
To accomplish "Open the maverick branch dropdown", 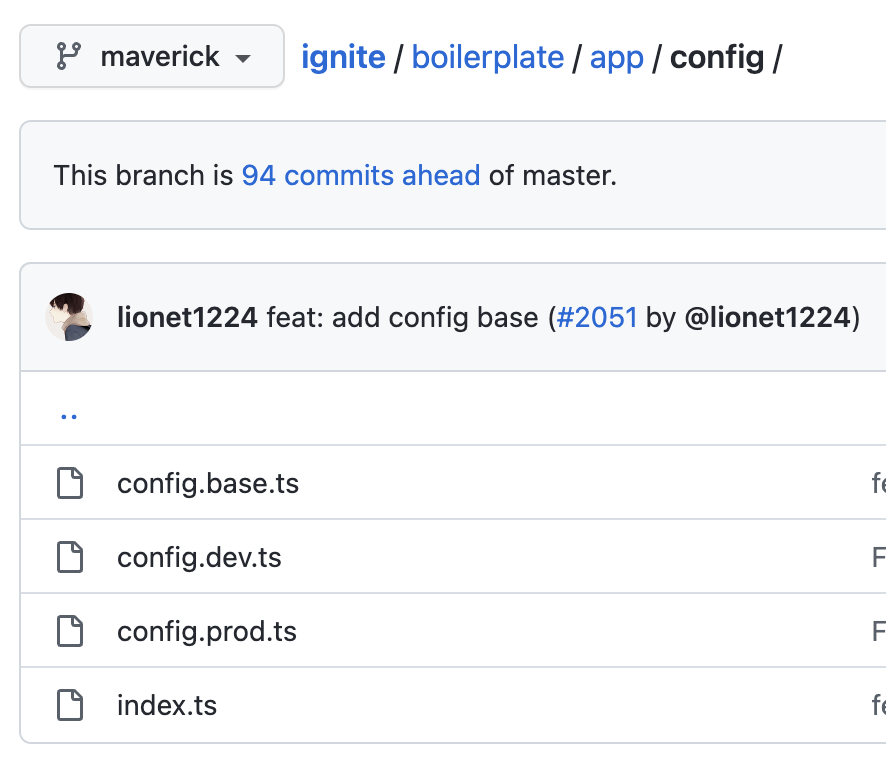I will [151, 57].
